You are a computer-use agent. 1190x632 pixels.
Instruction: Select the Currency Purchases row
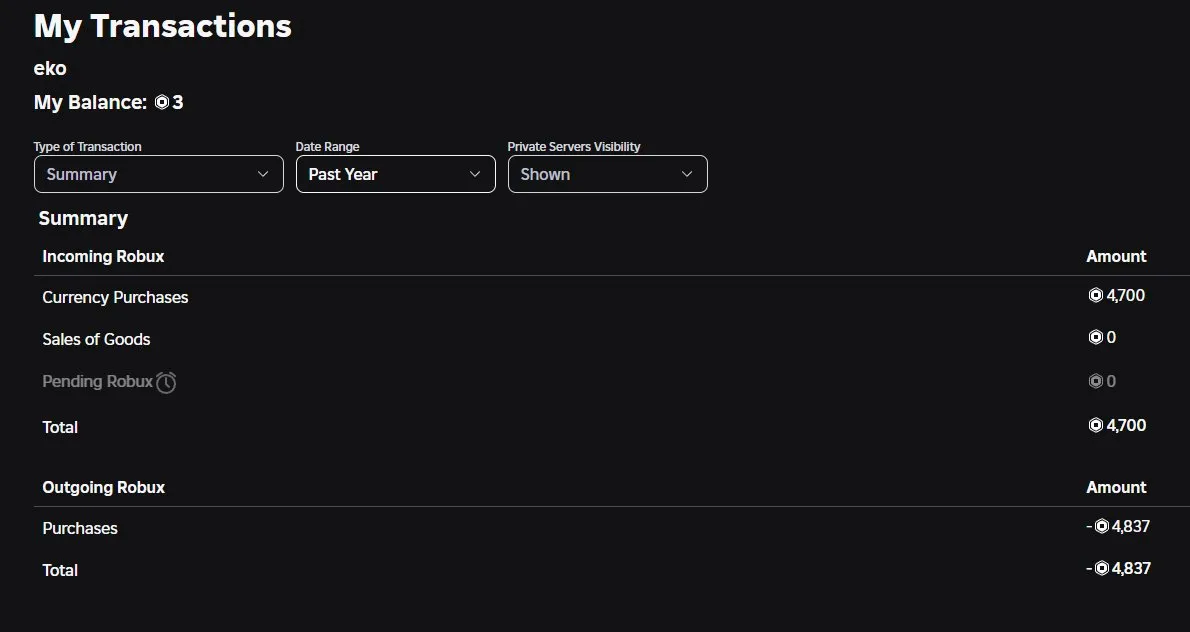coord(115,297)
